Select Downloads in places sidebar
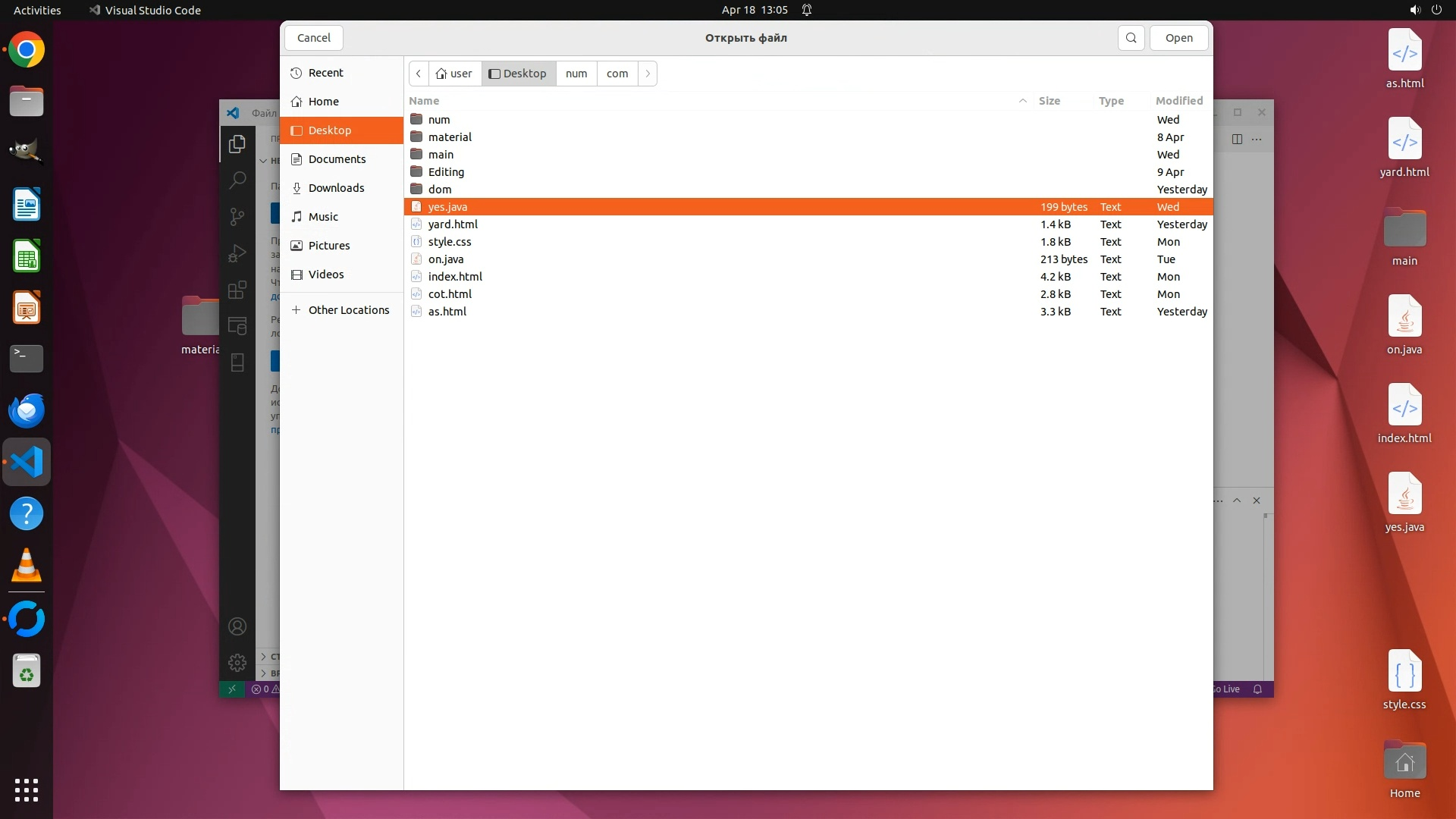The height and width of the screenshot is (819, 1456). [336, 188]
